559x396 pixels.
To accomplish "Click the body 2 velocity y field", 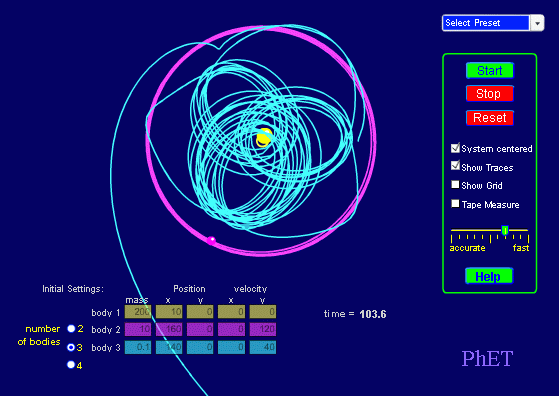I will 263,329.
